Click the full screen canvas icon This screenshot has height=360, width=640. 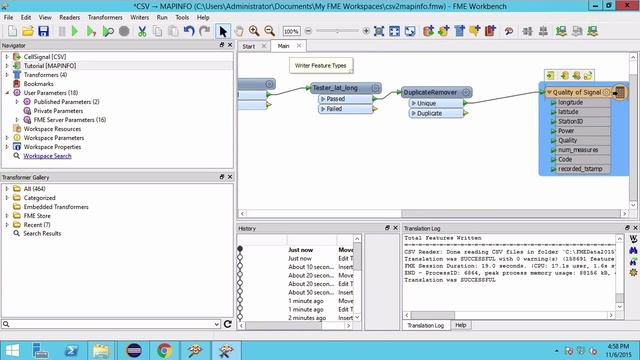point(410,31)
